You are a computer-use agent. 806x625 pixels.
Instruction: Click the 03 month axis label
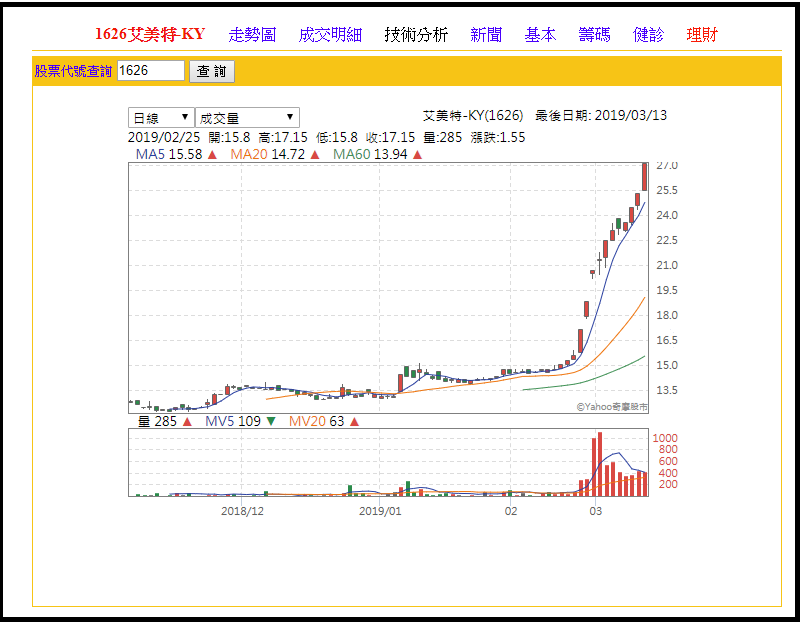click(595, 511)
